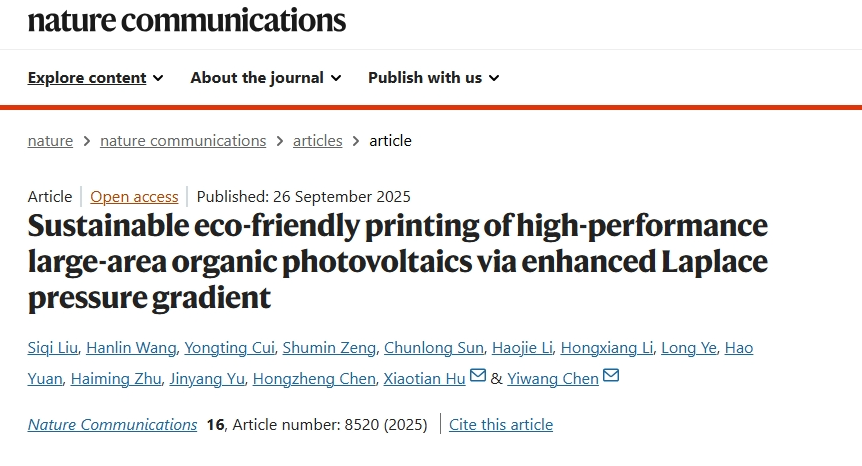Viewport: 862px width, 466px height.
Task: Select author Xiaotian Hu
Action: 425,378
